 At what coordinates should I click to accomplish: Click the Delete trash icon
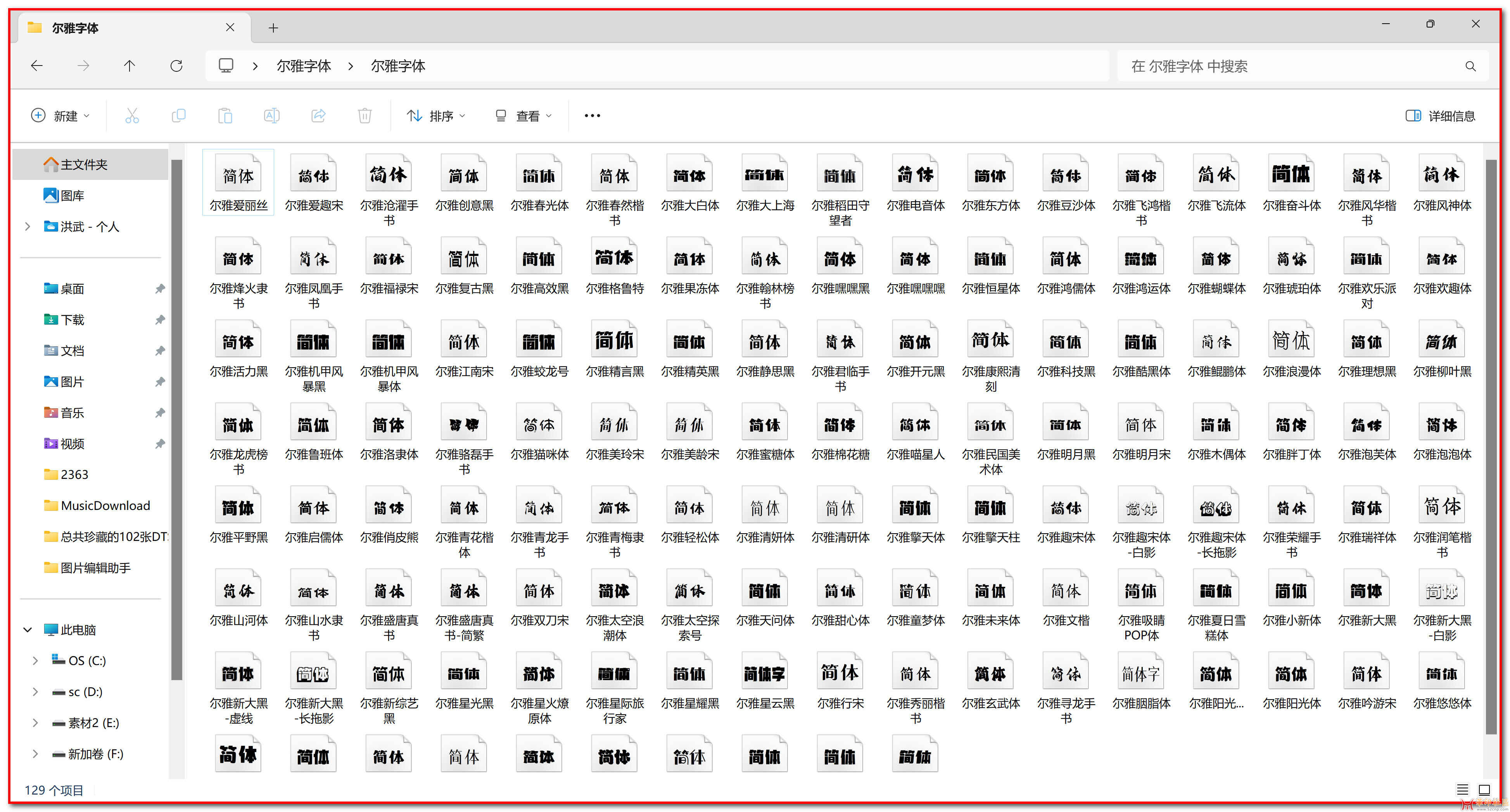tap(365, 116)
